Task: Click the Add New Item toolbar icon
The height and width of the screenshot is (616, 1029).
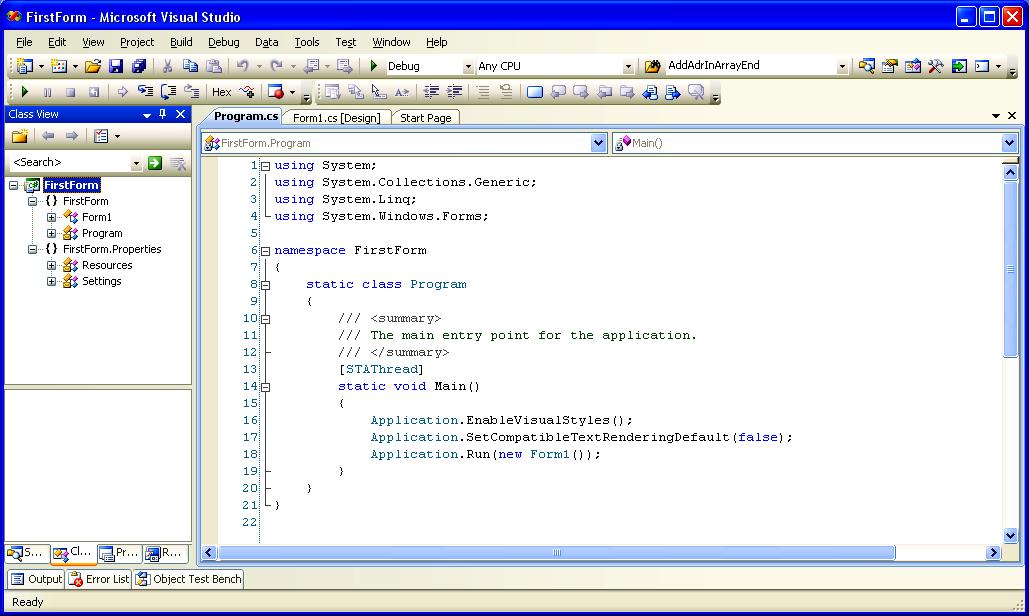Action: click(59, 66)
